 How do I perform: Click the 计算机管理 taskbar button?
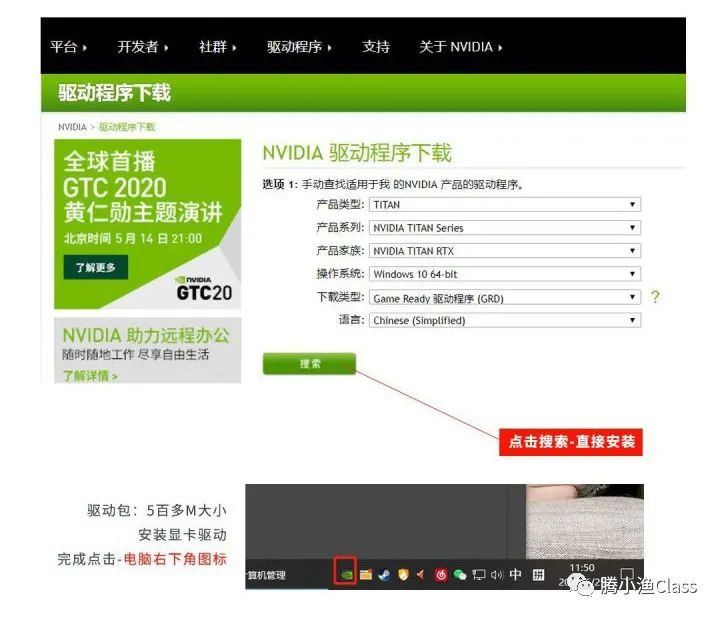point(266,575)
